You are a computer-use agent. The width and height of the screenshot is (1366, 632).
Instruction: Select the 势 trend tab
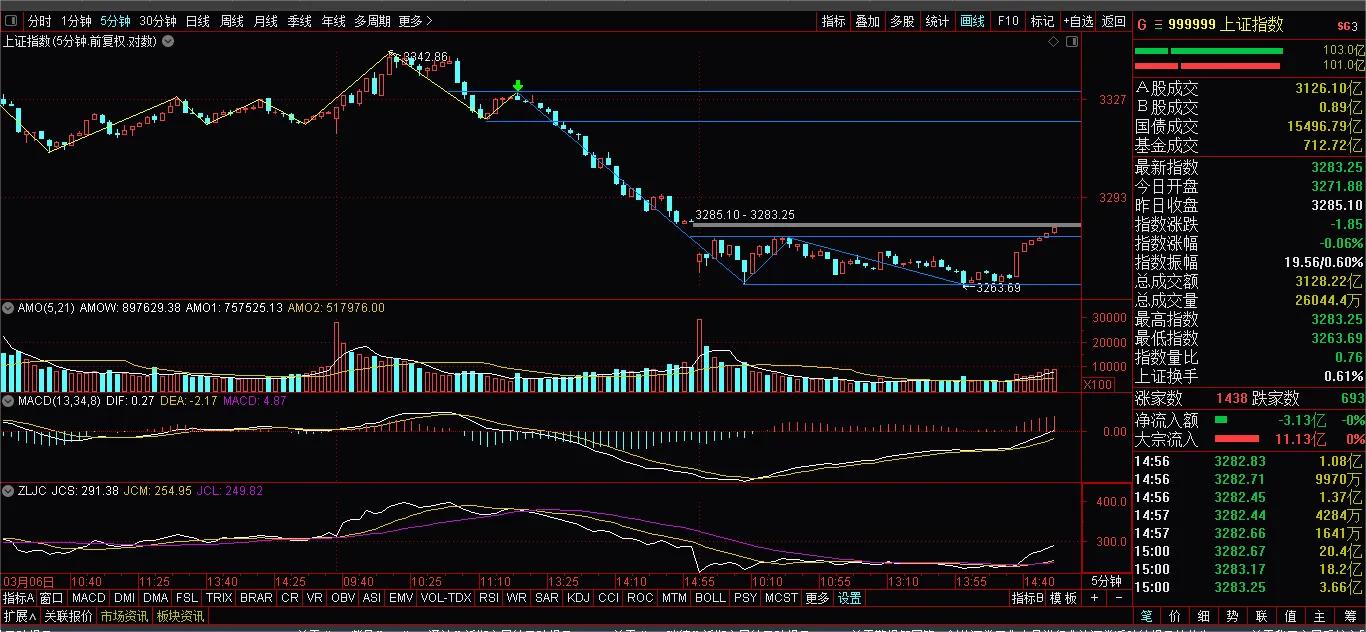click(1233, 616)
